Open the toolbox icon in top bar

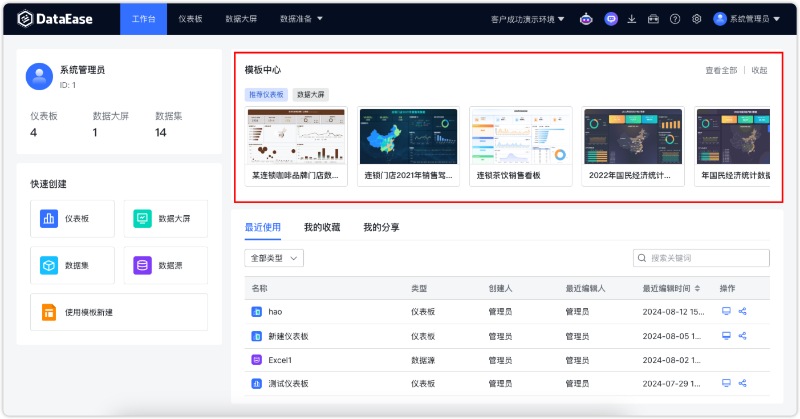tap(653, 19)
